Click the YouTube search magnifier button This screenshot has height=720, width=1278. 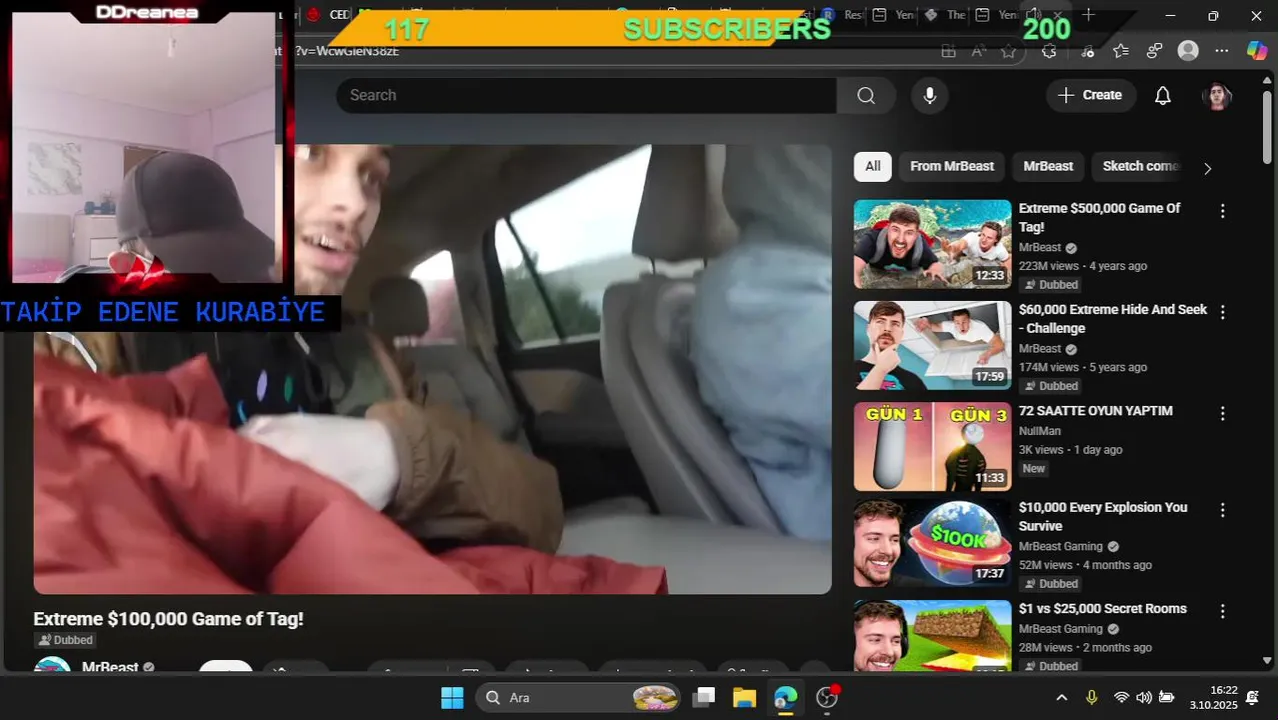[866, 95]
